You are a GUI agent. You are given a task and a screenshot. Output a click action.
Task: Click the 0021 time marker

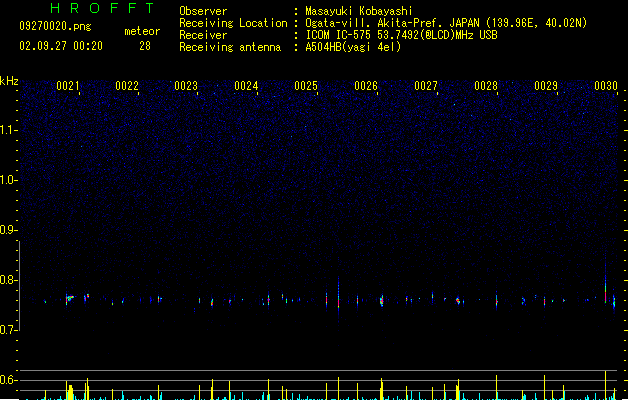(x=68, y=86)
